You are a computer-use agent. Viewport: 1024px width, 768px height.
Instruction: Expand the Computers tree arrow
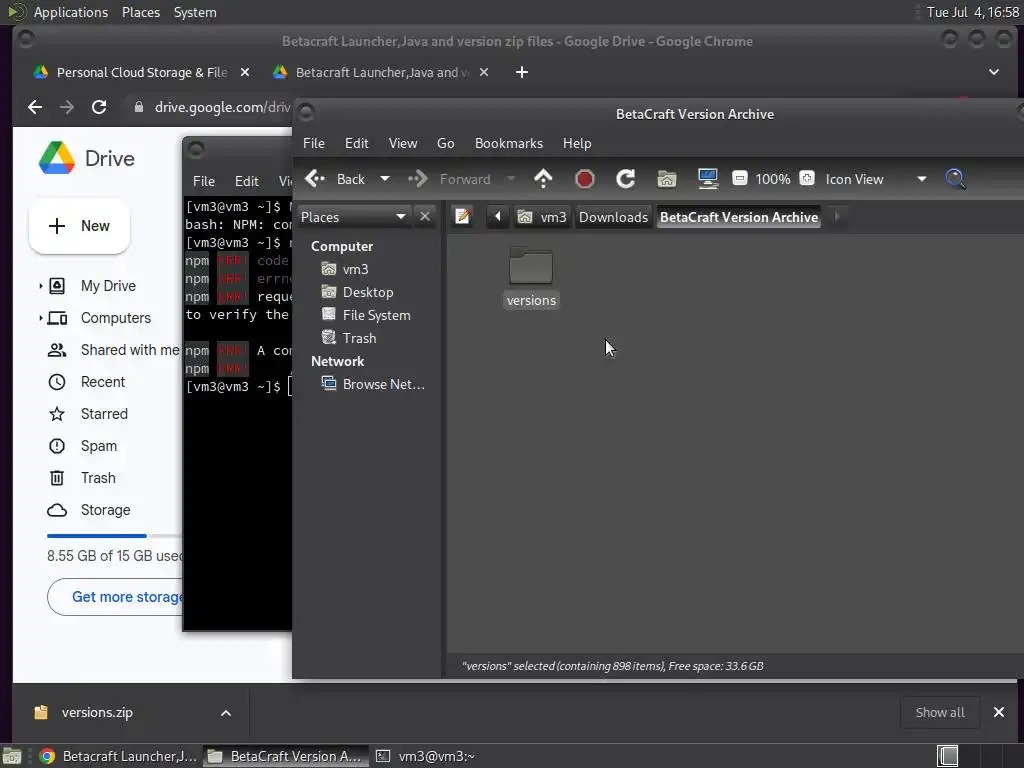point(40,318)
